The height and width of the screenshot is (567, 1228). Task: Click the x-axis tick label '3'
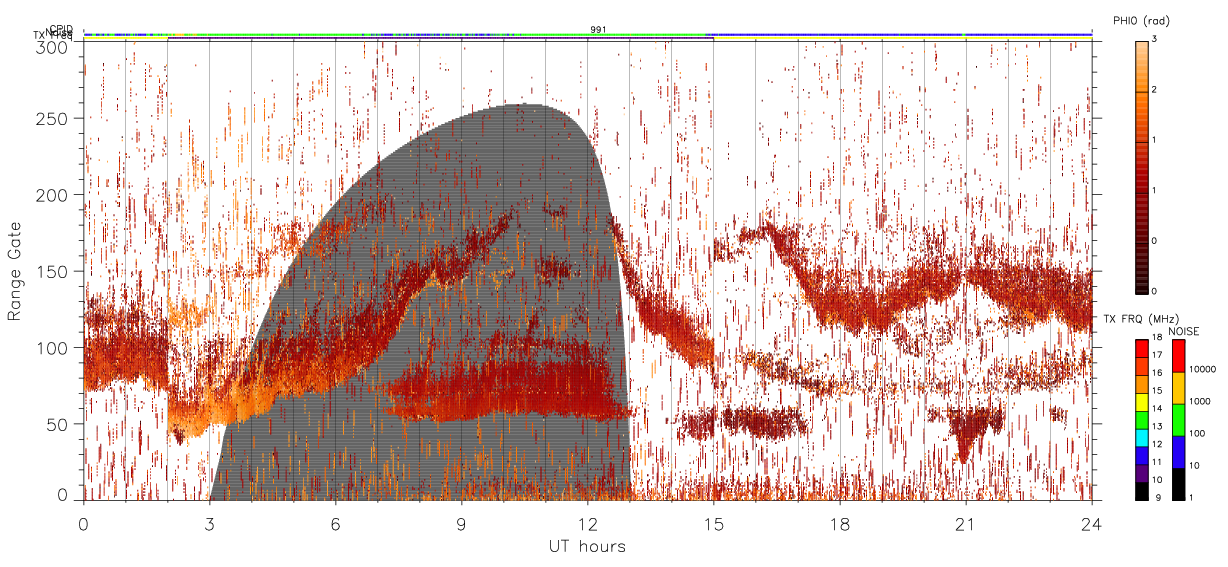[x=210, y=523]
